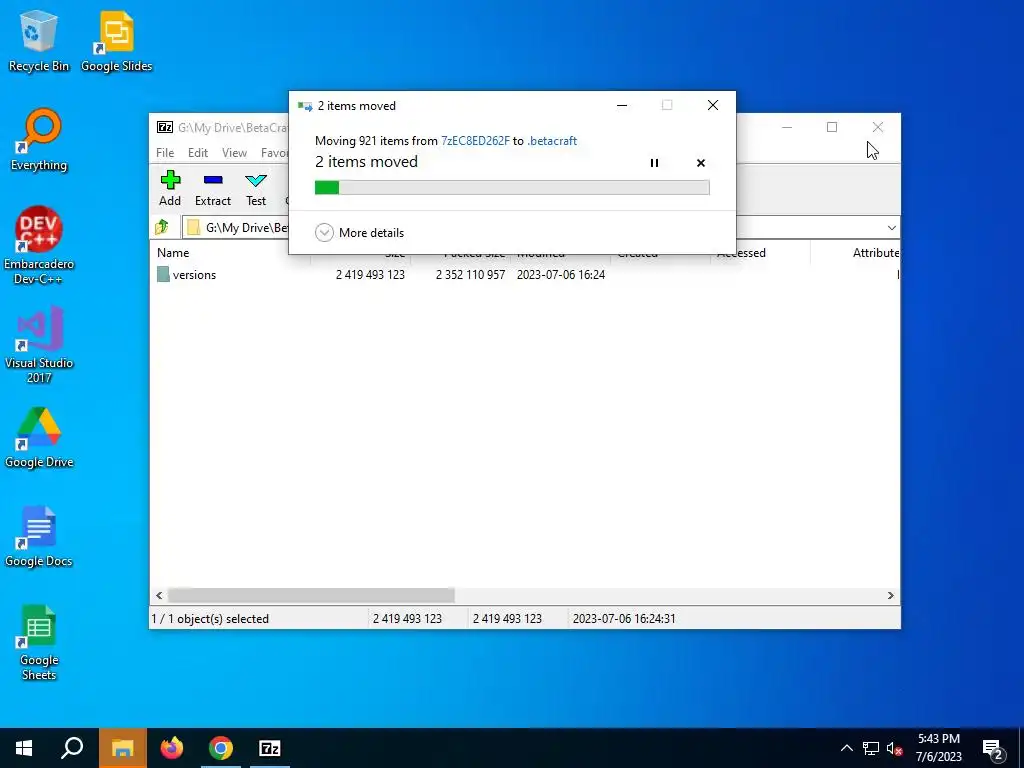
Task: Show hidden system tray icons
Action: [x=846, y=748]
